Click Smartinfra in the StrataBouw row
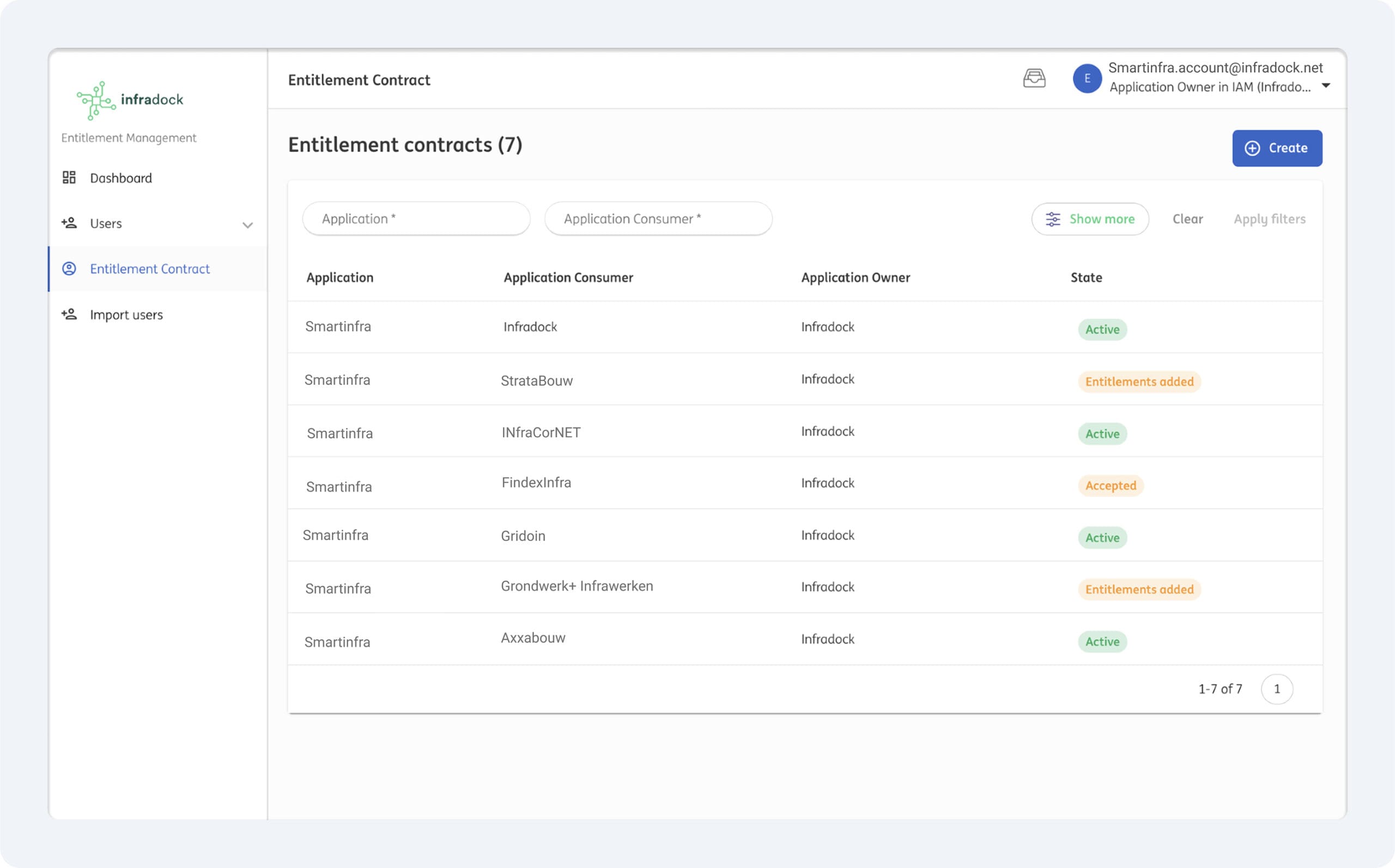The image size is (1395, 868). tap(337, 380)
